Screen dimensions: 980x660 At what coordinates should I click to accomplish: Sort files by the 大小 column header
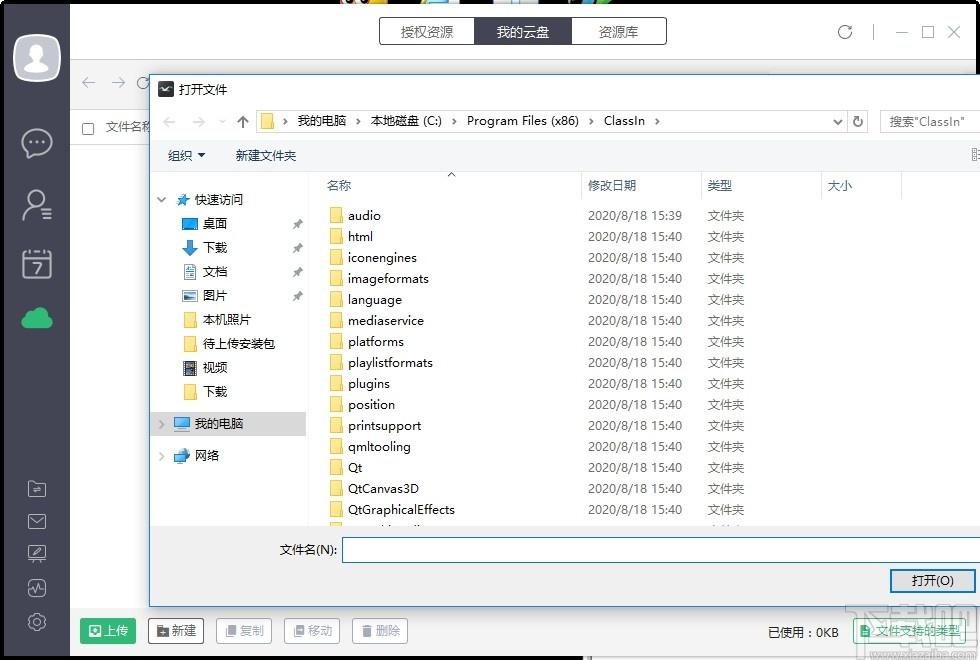(x=839, y=186)
